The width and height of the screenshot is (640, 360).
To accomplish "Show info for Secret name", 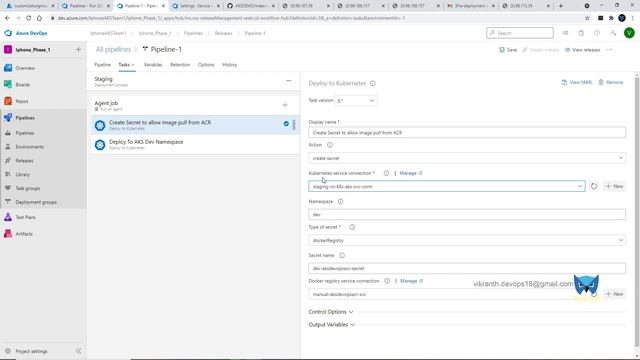I will pos(342,256).
